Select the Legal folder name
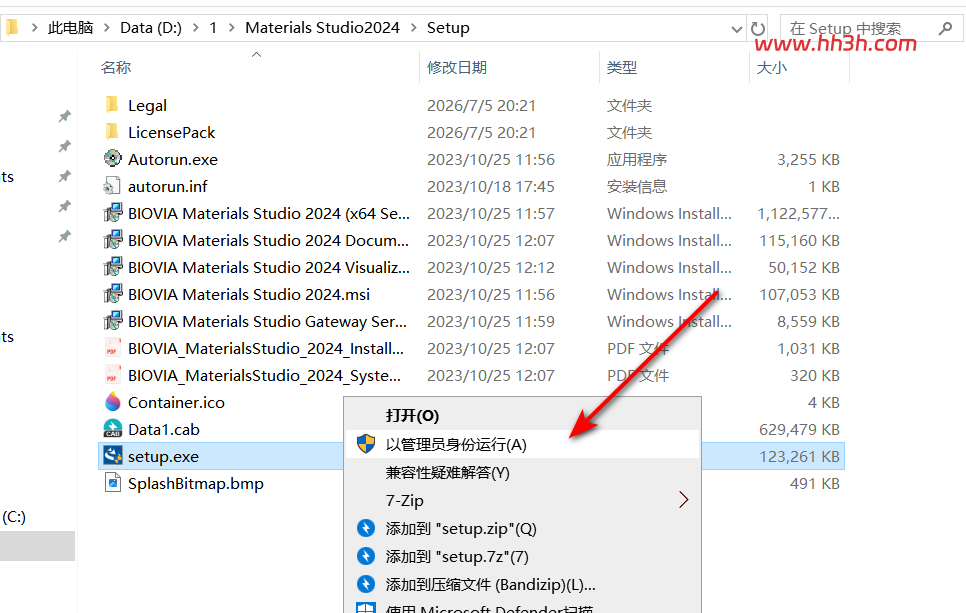966x613 pixels. [147, 105]
